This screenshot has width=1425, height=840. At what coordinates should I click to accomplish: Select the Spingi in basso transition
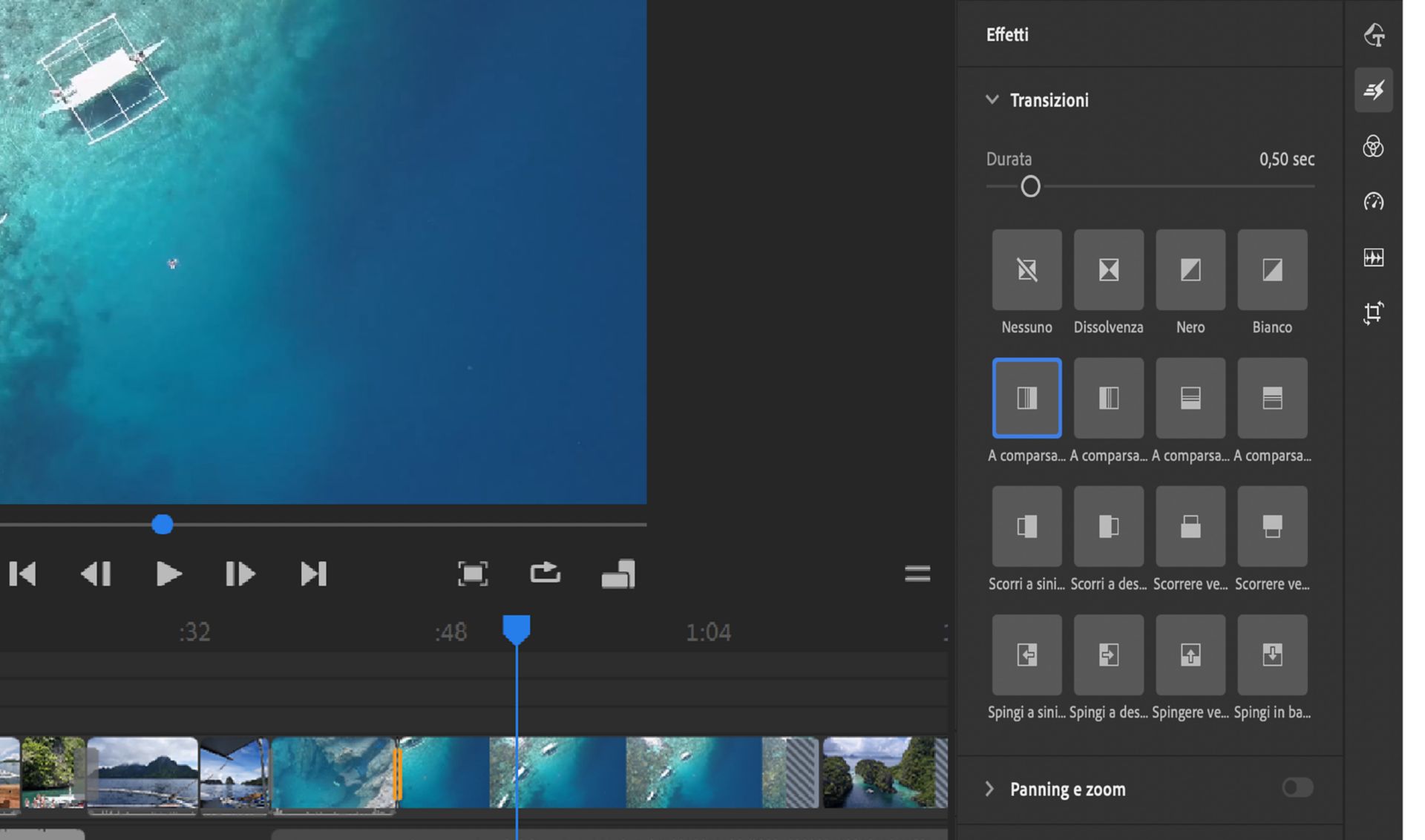(1272, 655)
